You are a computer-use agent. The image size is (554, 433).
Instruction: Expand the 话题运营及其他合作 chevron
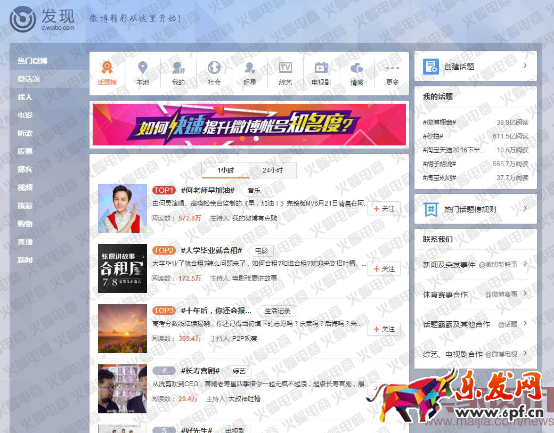point(525,324)
